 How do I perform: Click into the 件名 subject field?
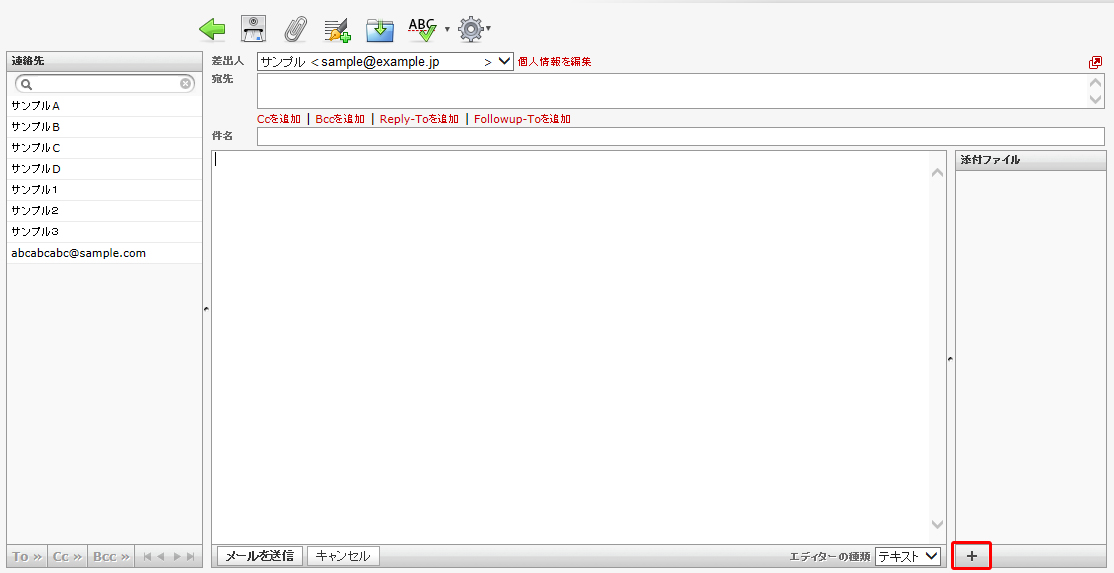click(x=680, y=136)
